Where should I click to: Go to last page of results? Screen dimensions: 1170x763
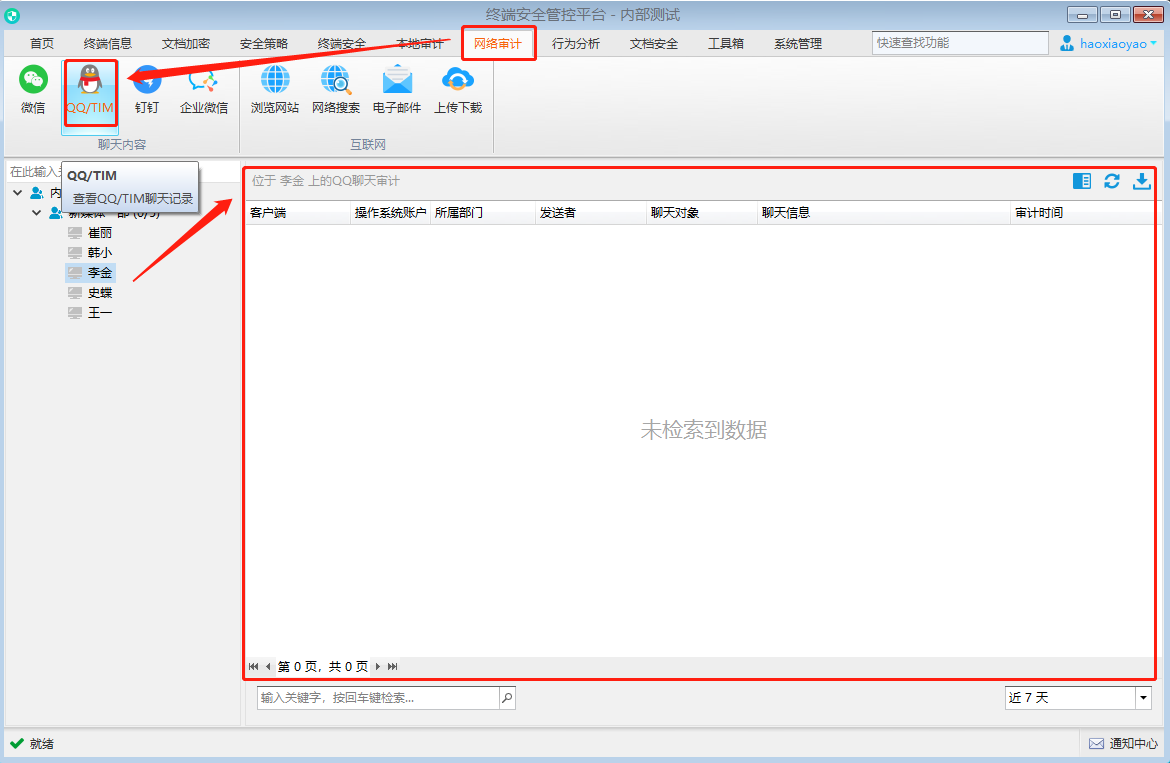click(392, 667)
